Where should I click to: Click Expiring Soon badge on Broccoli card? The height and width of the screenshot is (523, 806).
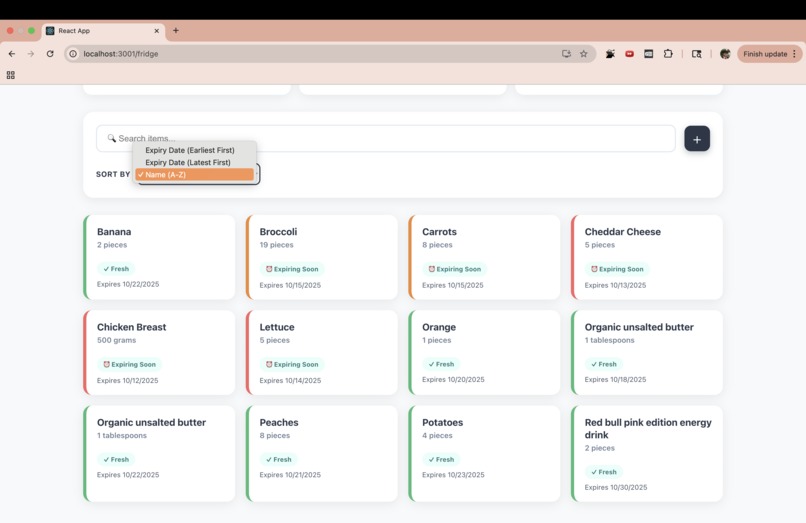click(292, 269)
